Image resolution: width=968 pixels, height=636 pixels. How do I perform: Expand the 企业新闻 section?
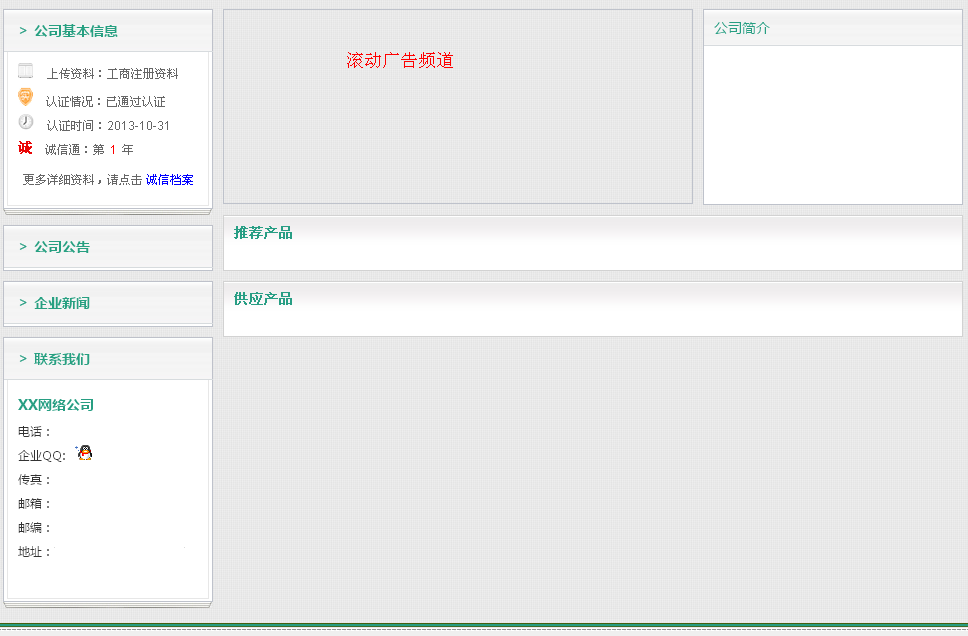[x=61, y=303]
